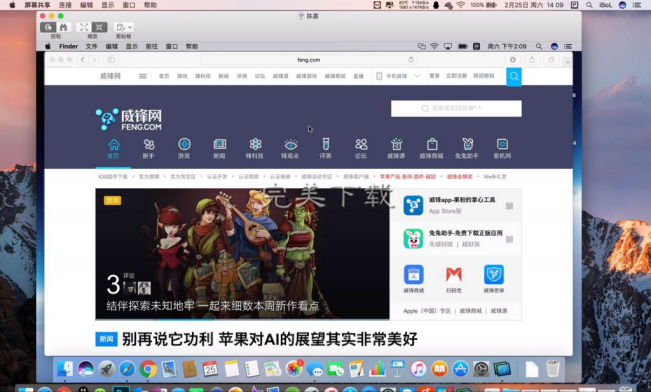
Task: Open the hamburger menu beside 威锋网
Action: click(142, 76)
